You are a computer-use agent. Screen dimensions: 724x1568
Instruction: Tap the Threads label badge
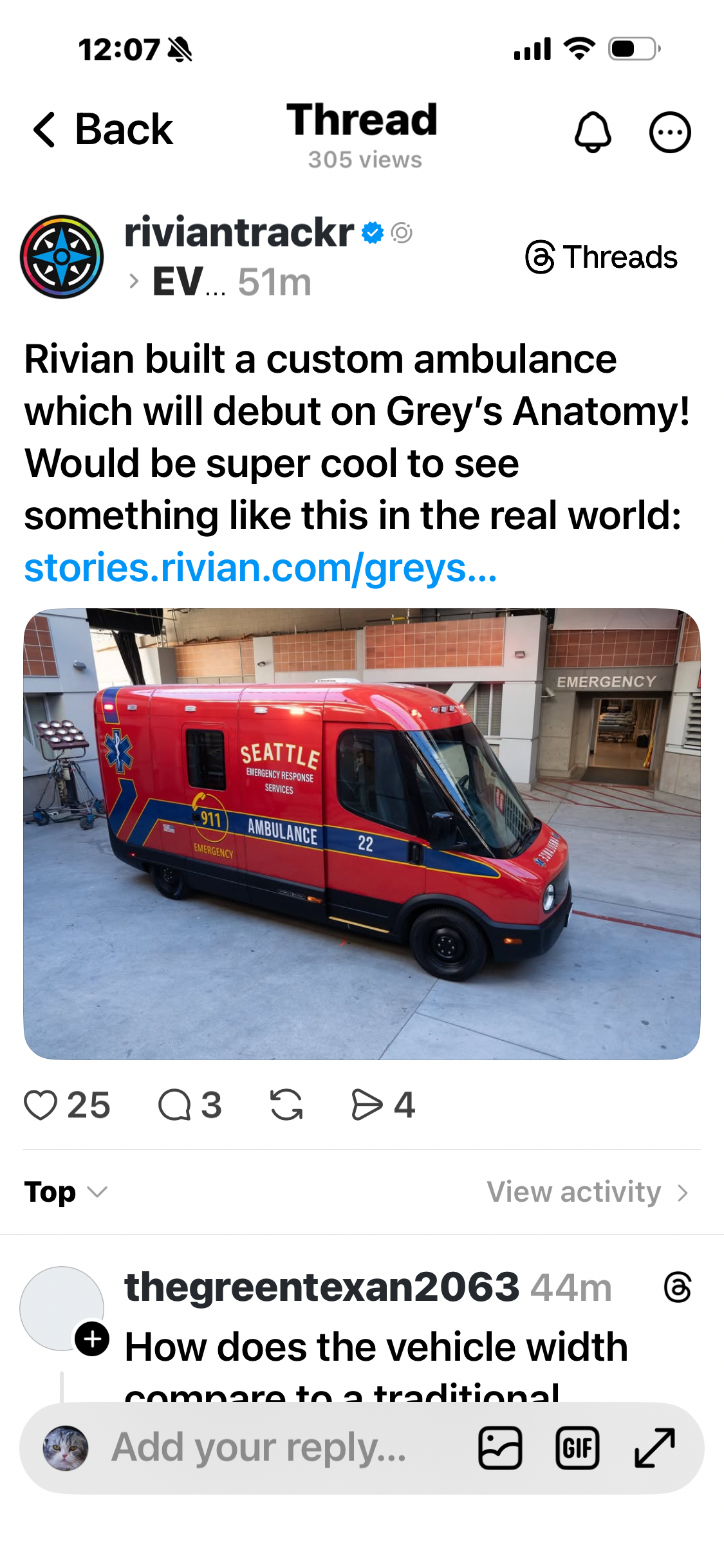(602, 257)
